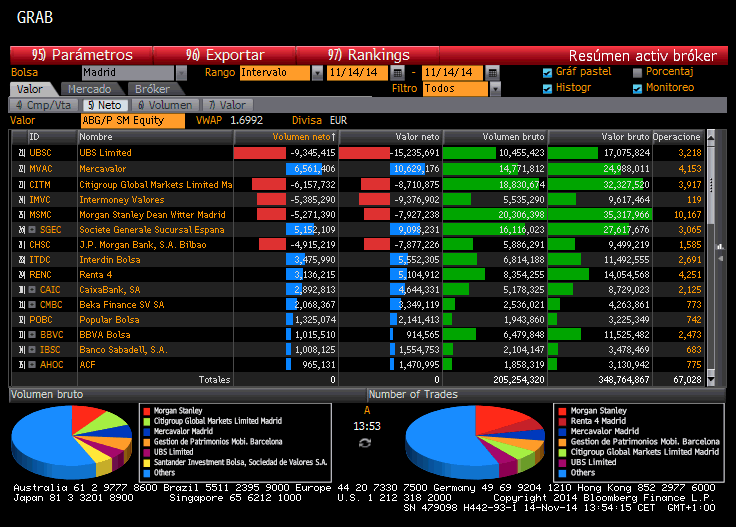Viewport: 736px width, 527px height.
Task: Select the 6) Volumen view tab
Action: pos(165,105)
